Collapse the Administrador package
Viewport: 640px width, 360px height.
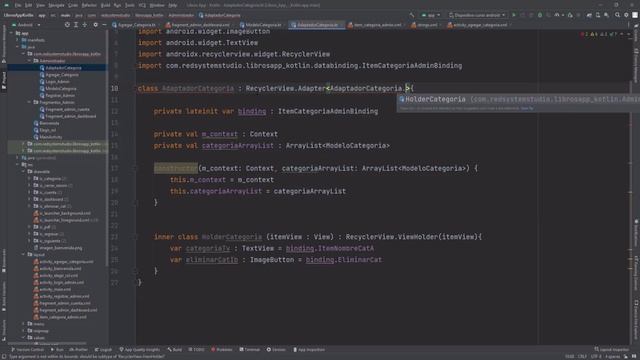point(30,61)
